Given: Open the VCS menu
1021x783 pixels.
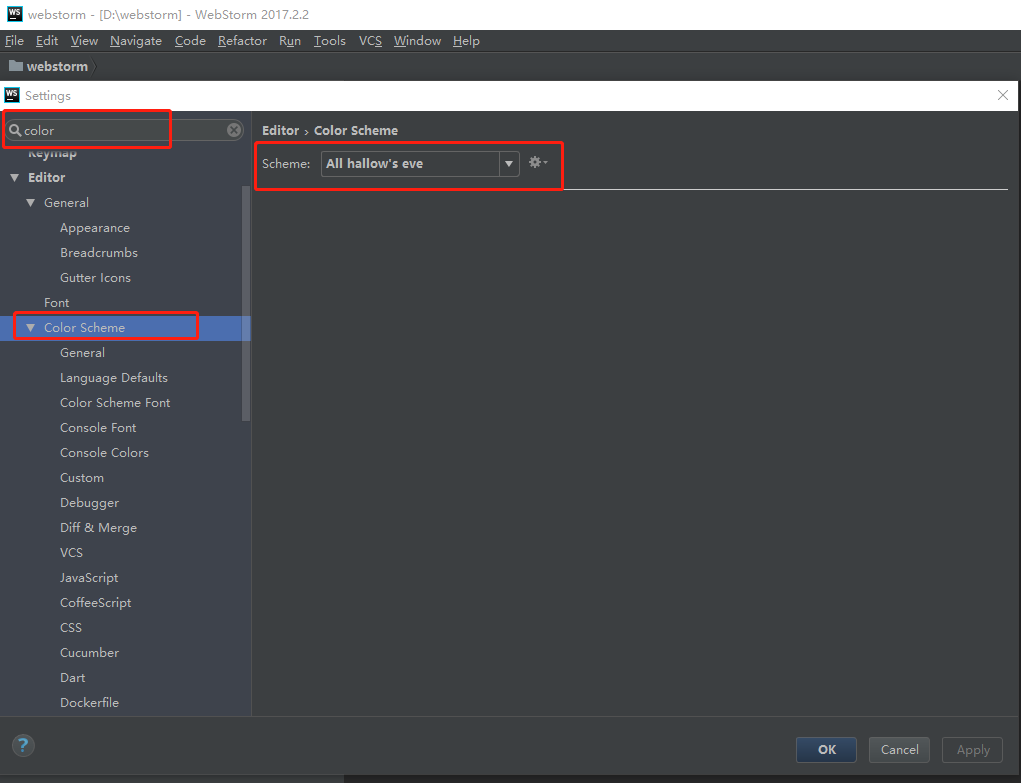Looking at the screenshot, I should click(369, 40).
